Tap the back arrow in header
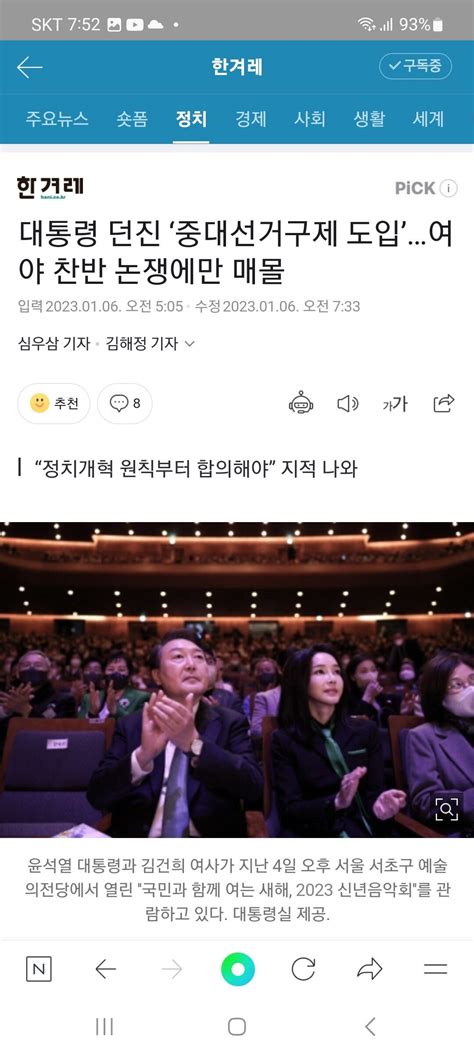 (30, 67)
